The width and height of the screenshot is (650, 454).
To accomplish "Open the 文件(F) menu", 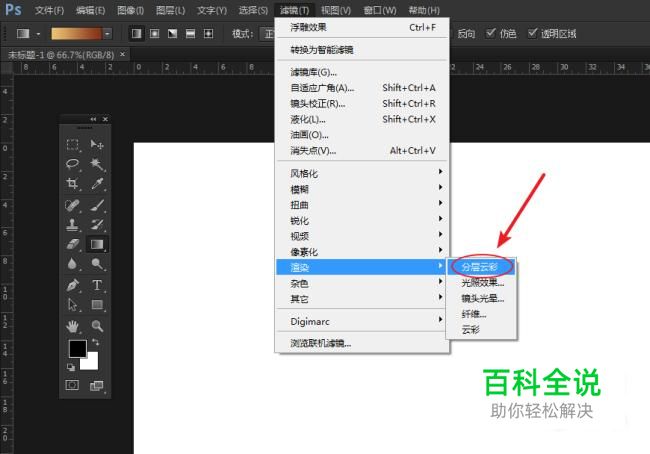I will click(49, 10).
